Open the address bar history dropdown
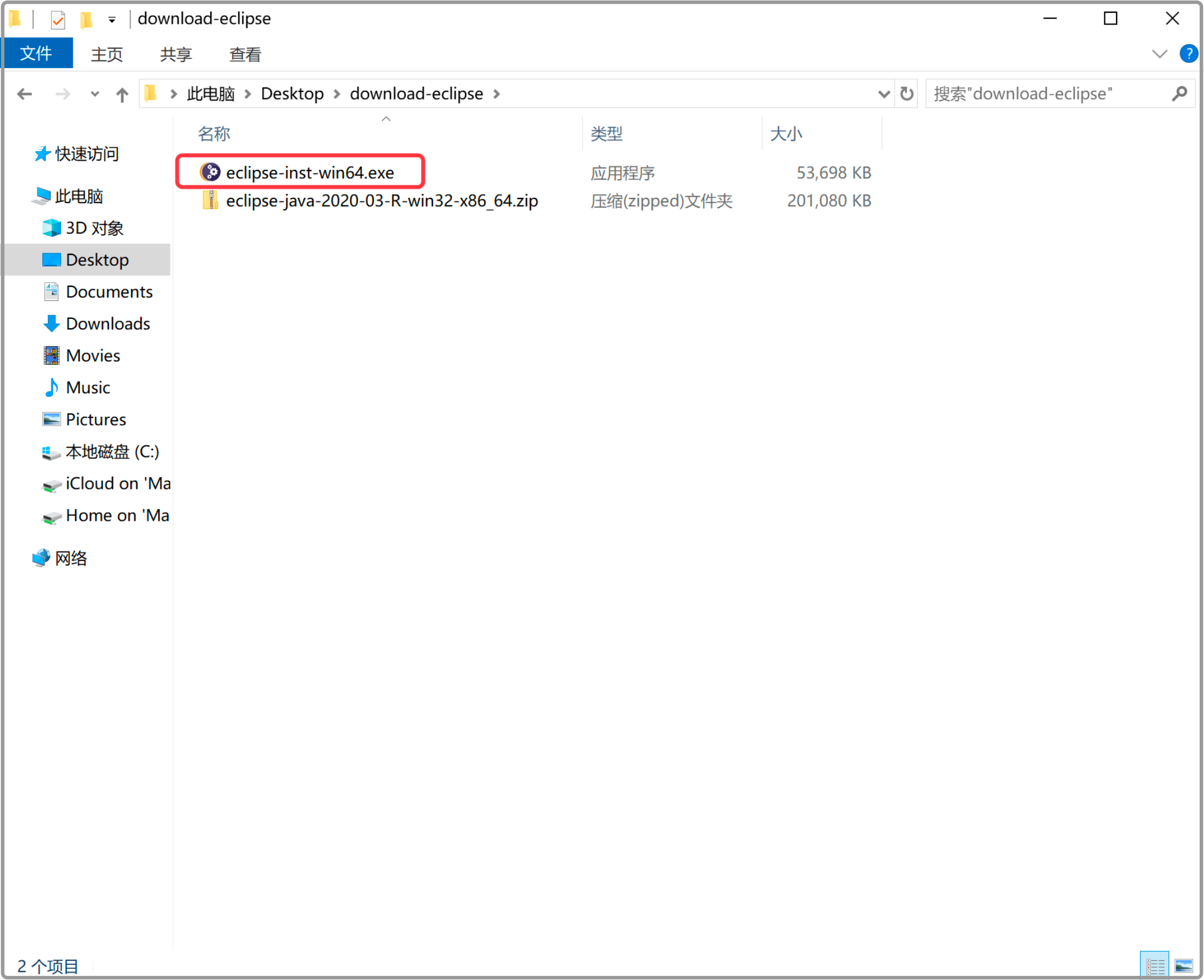The image size is (1204, 980). point(884,94)
